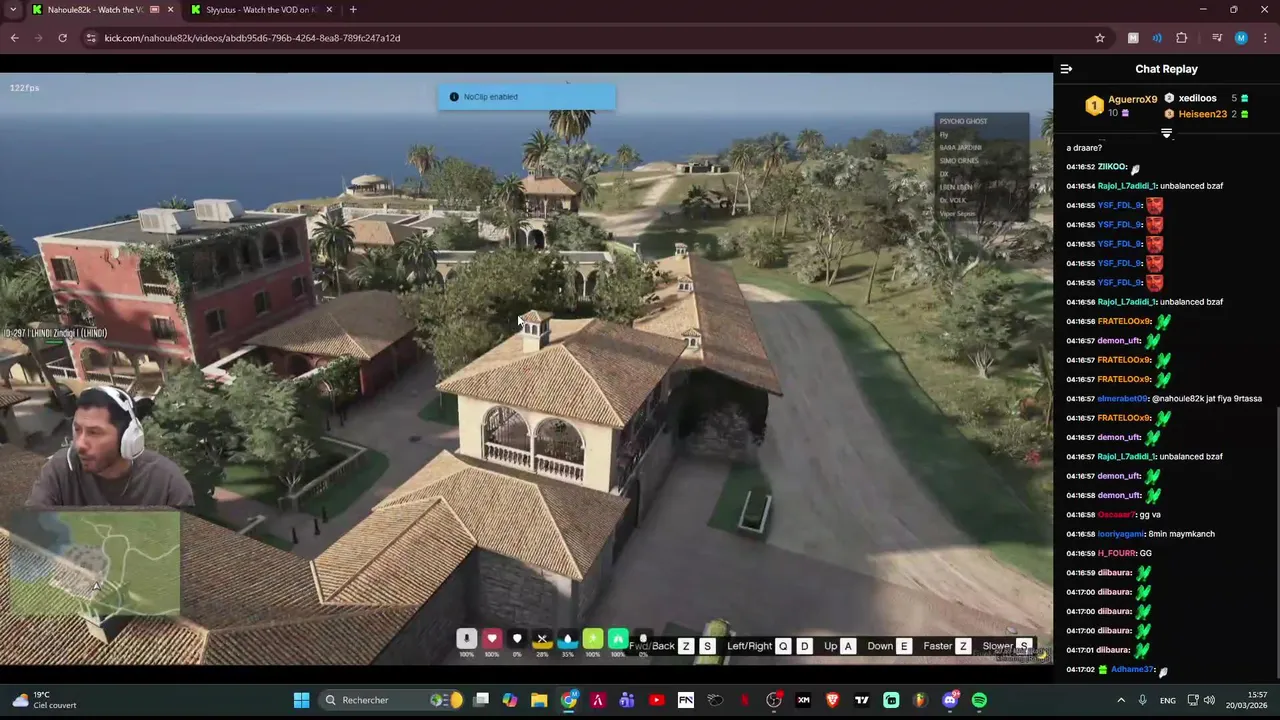Click the A key hint for Up
The width and height of the screenshot is (1280, 720).
[x=848, y=647]
